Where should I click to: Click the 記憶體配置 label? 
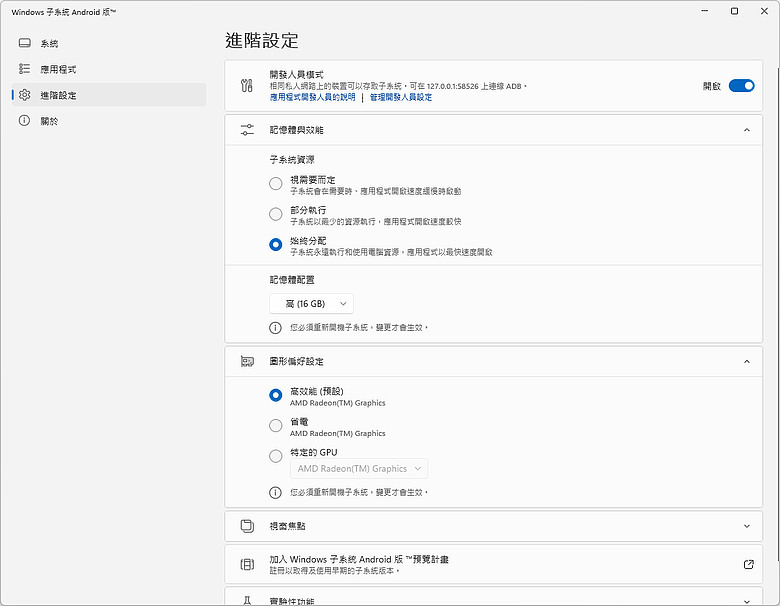pos(292,280)
